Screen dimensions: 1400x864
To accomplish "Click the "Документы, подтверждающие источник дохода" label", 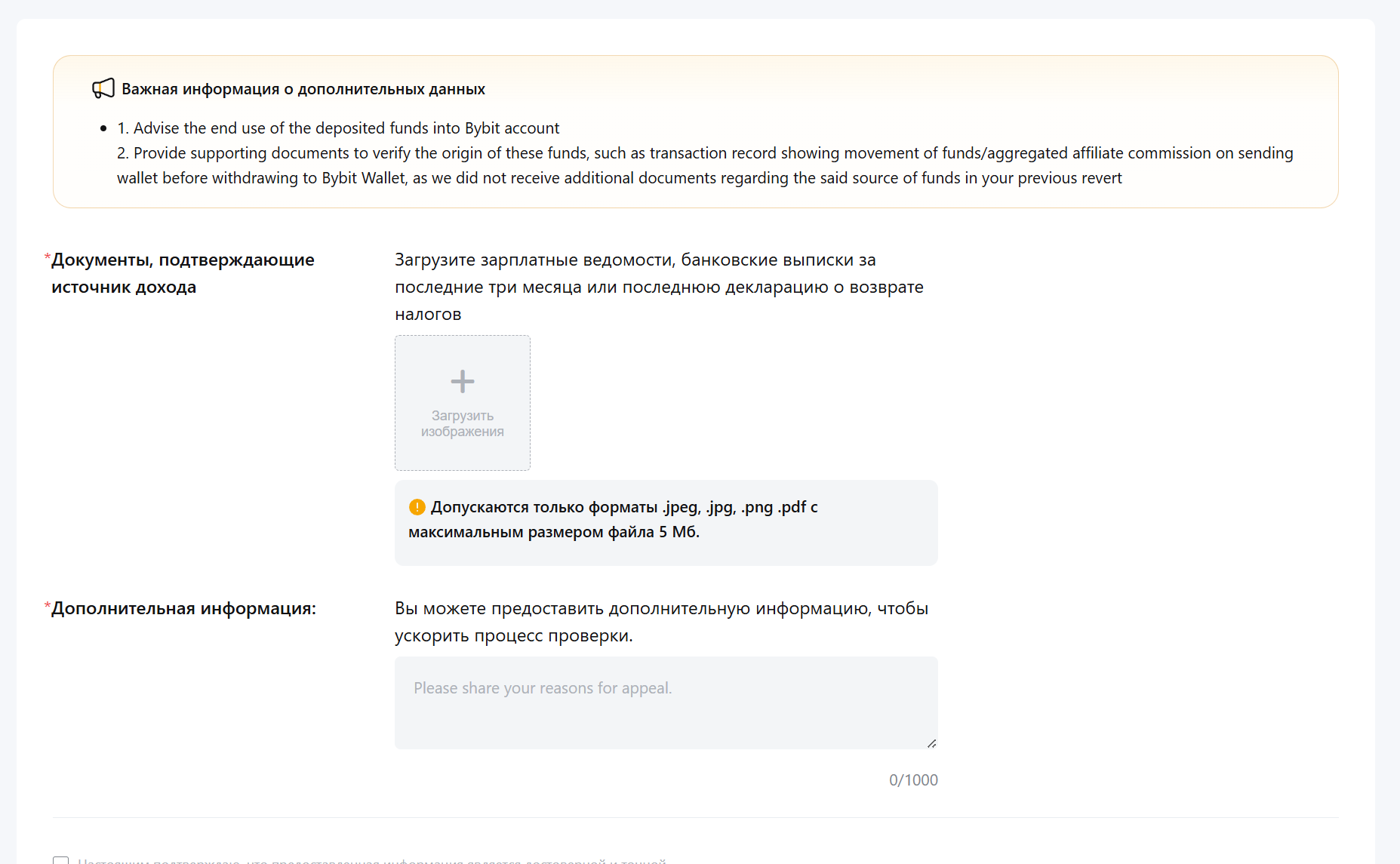I will (183, 273).
